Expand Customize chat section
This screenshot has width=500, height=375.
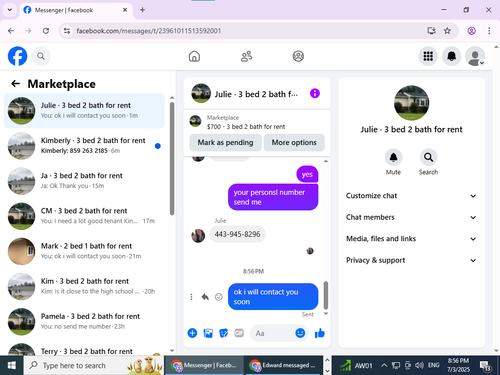tap(411, 196)
